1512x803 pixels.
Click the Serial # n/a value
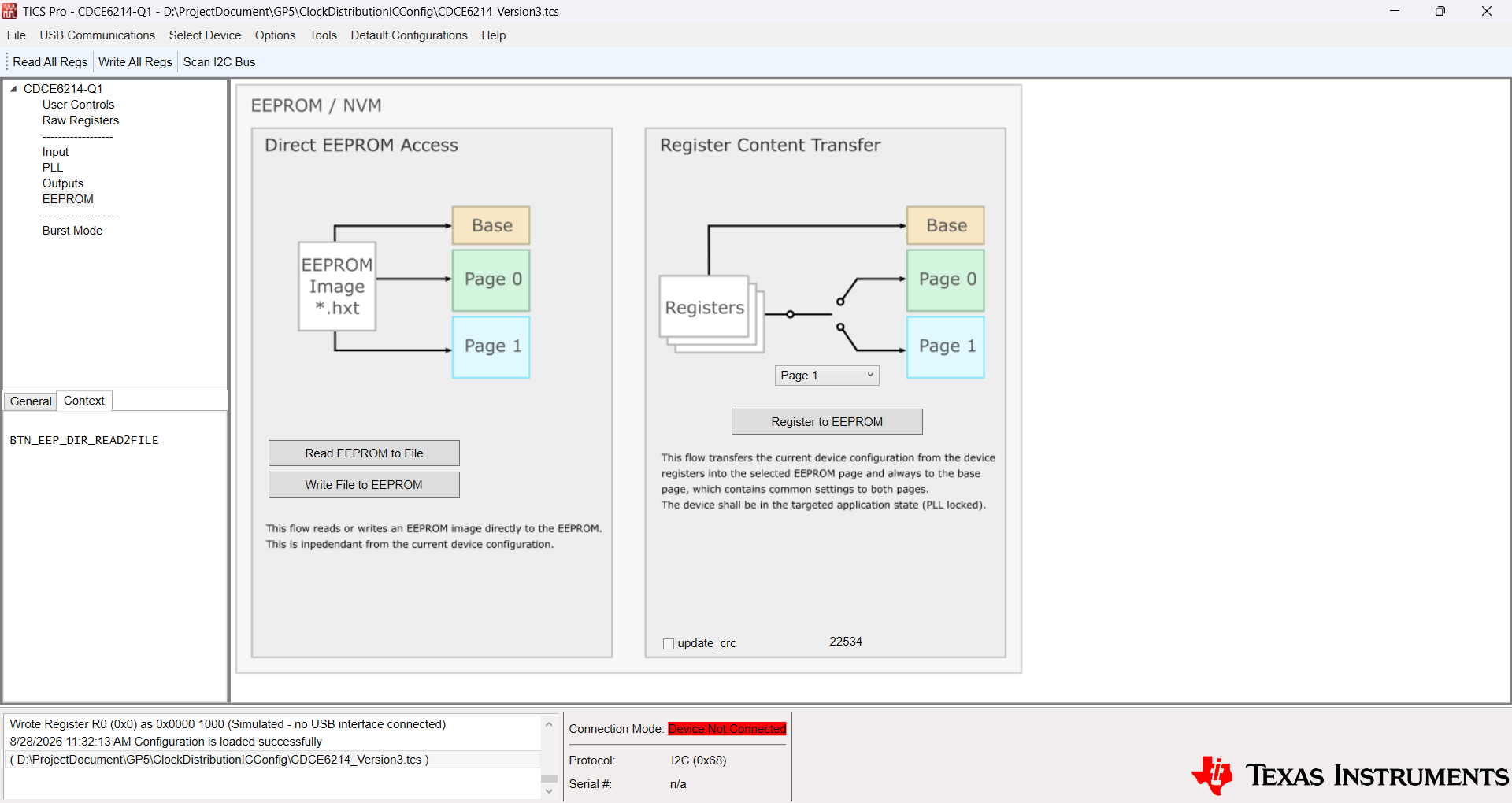678,784
